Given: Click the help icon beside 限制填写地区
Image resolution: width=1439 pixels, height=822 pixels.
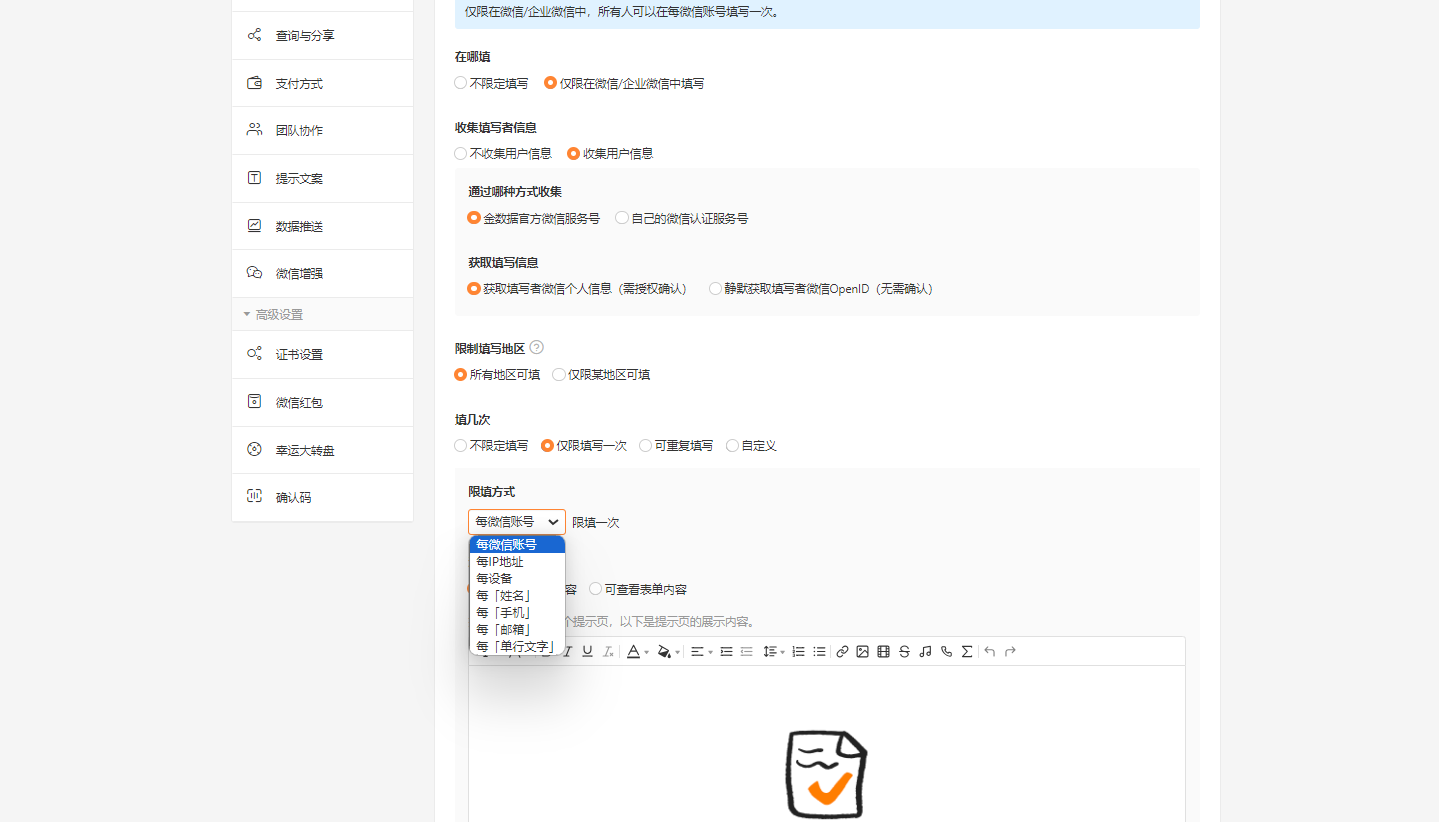Looking at the screenshot, I should [x=536, y=347].
